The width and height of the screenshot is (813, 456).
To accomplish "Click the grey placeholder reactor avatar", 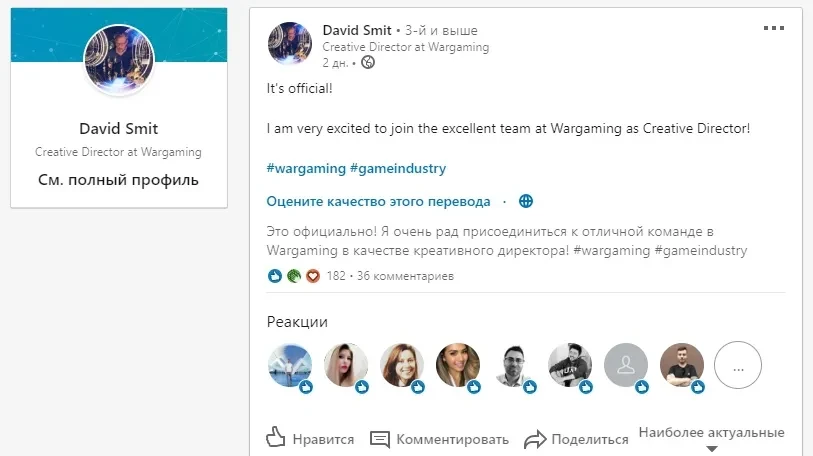I will tap(626, 366).
